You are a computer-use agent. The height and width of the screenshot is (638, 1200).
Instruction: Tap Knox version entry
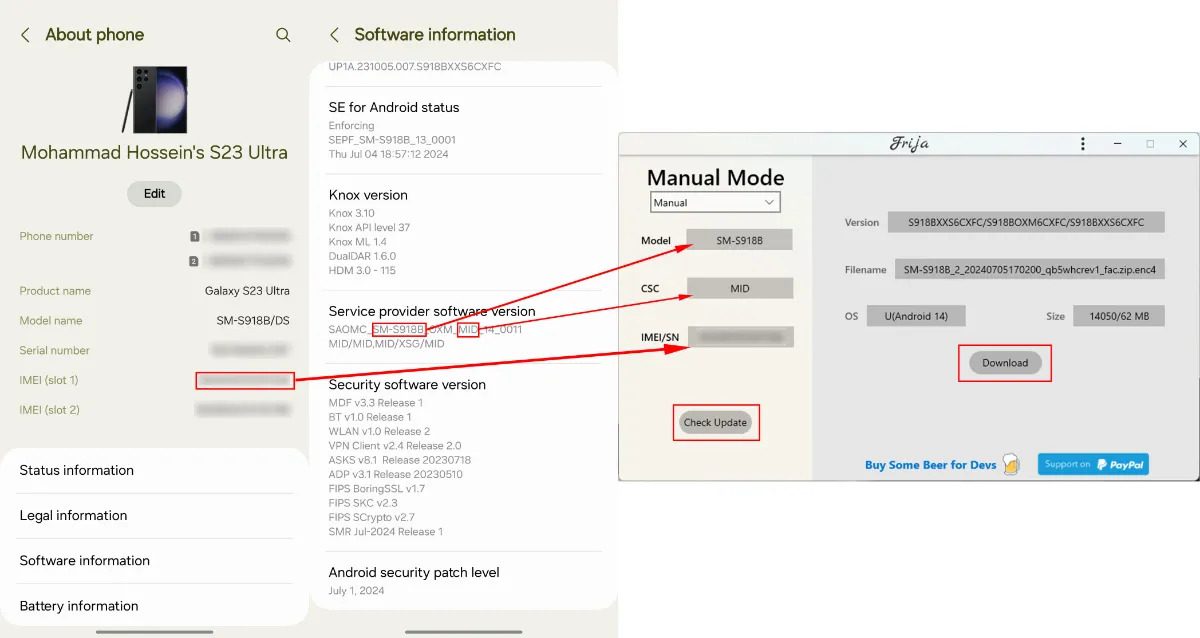tap(464, 233)
